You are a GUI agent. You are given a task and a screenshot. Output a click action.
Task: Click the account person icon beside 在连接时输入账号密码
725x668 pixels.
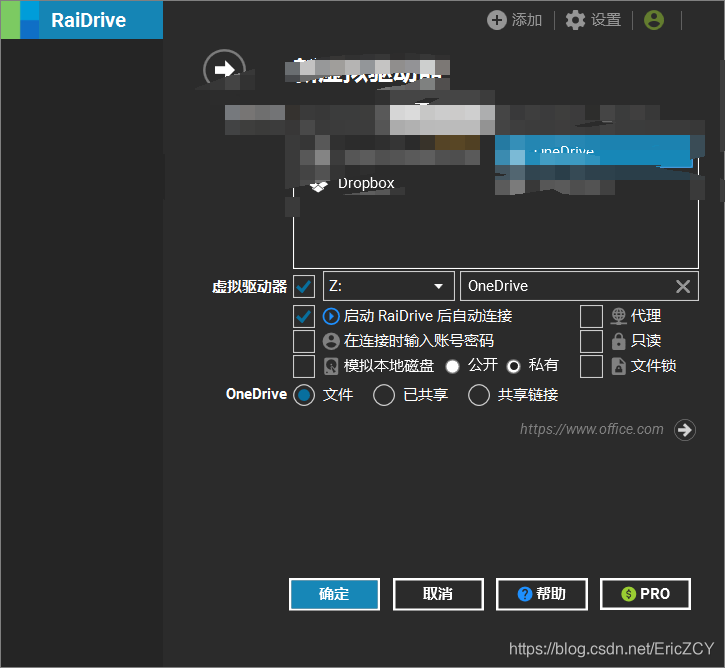pos(331,342)
